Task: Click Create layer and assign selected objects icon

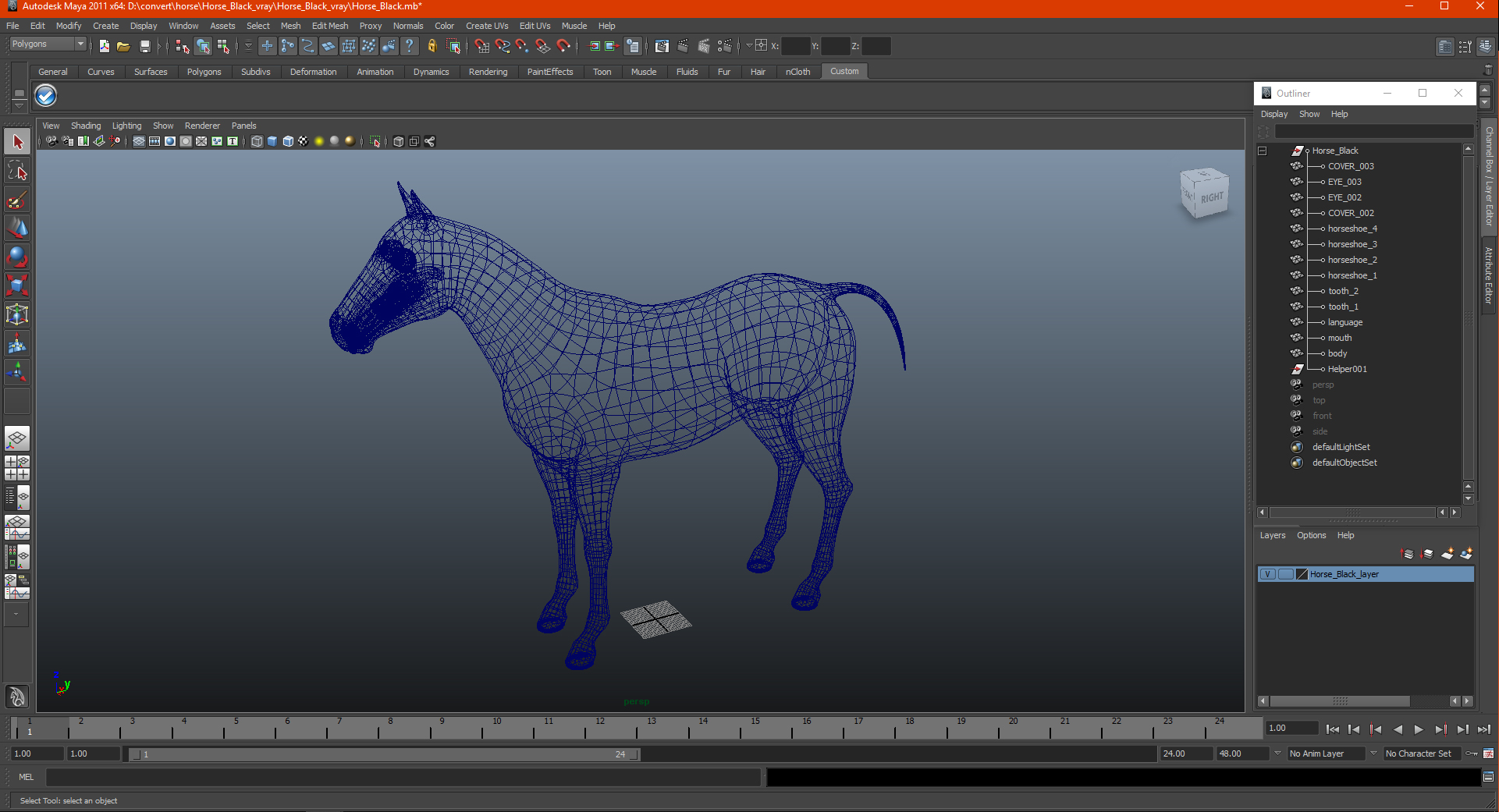Action: click(1466, 554)
